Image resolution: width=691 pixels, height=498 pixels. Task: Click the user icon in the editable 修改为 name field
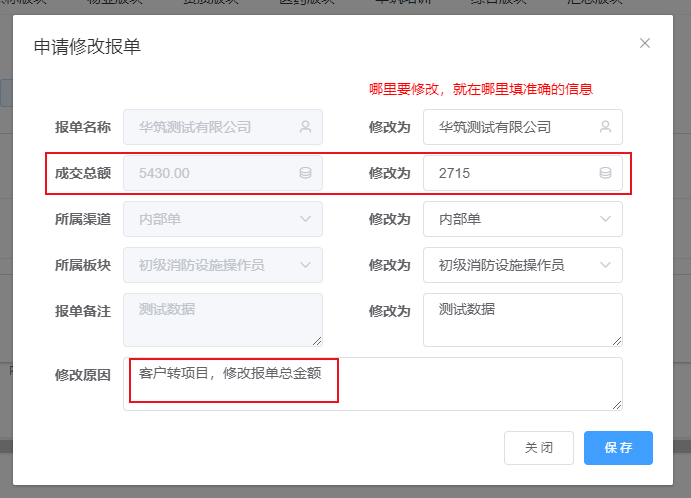tap(605, 127)
